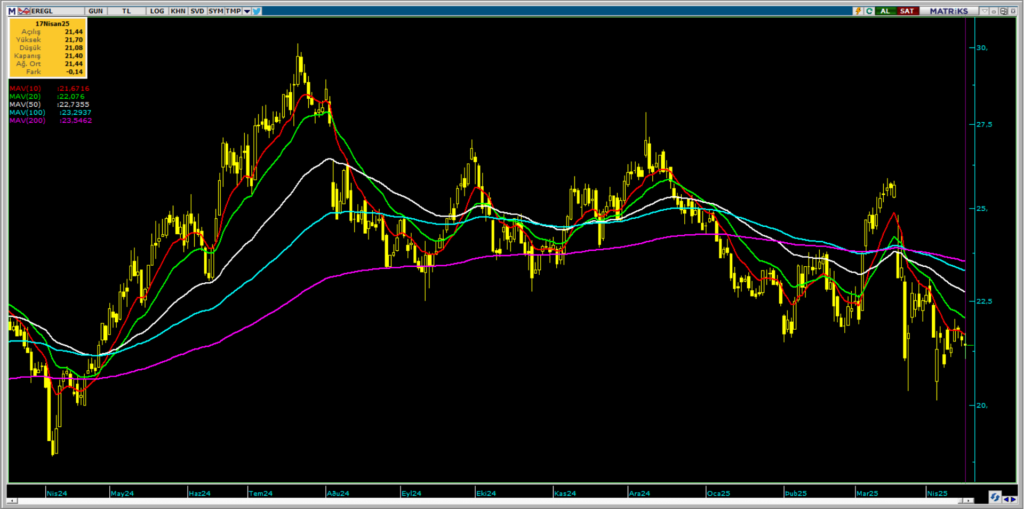Click the blue chart tool icon at bottom right
Viewport: 1024px width, 509px height.
point(996,497)
